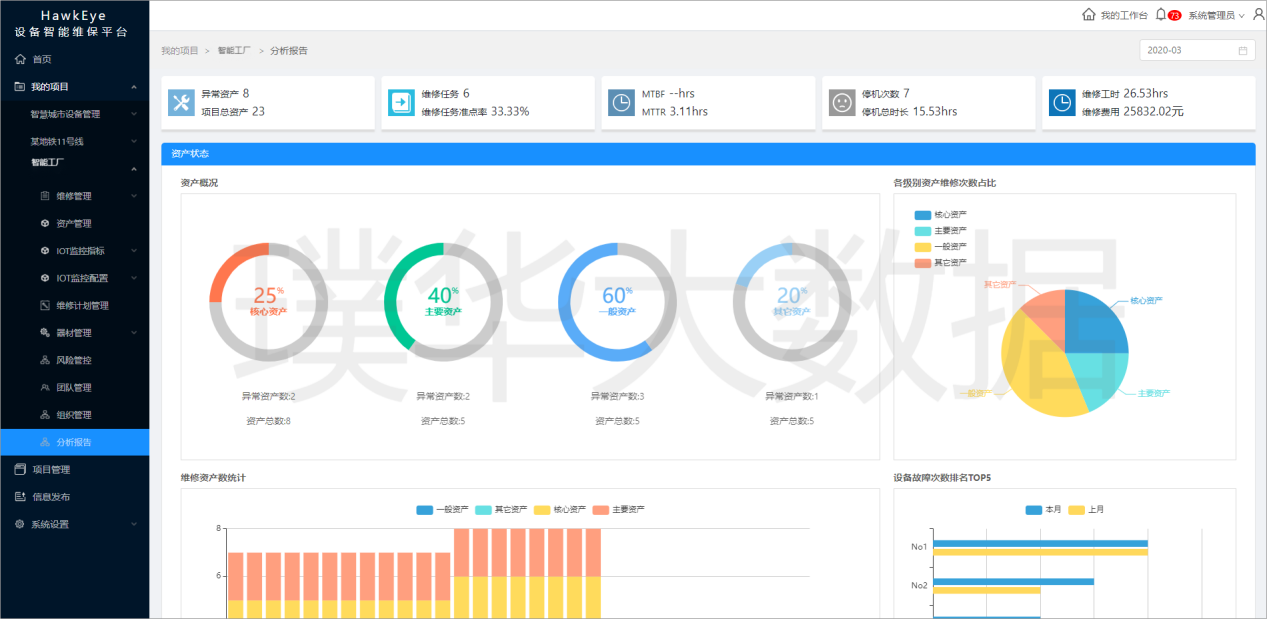1267x619 pixels.
Task: Open 资产管理 in the sidebar
Action: pos(74,223)
